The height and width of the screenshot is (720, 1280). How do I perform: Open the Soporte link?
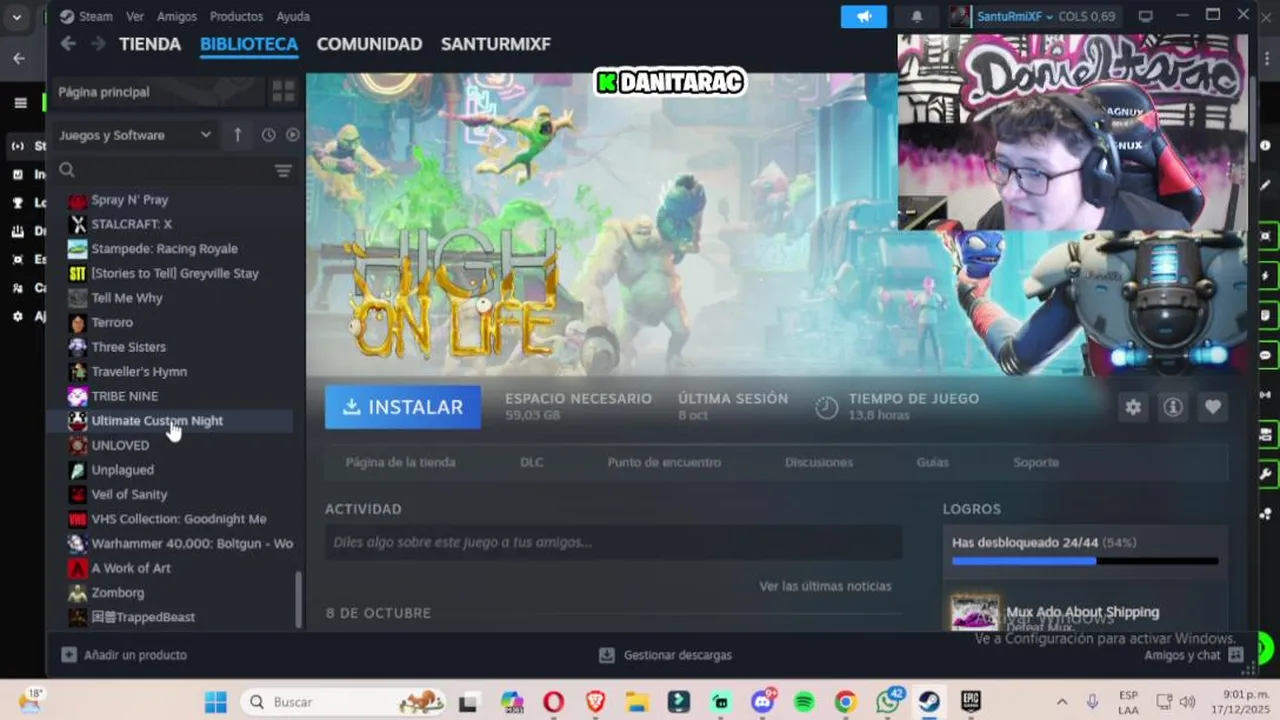[x=1036, y=462]
